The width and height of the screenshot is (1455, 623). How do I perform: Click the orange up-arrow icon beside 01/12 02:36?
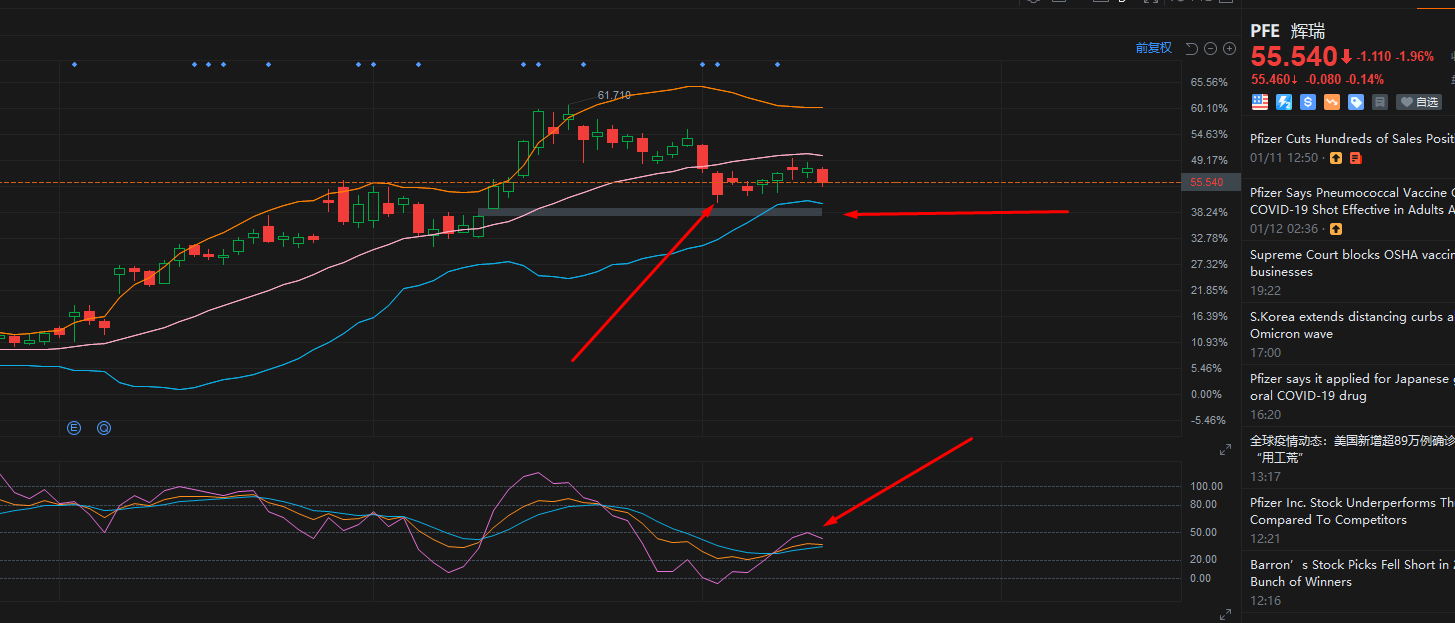tap(1336, 229)
